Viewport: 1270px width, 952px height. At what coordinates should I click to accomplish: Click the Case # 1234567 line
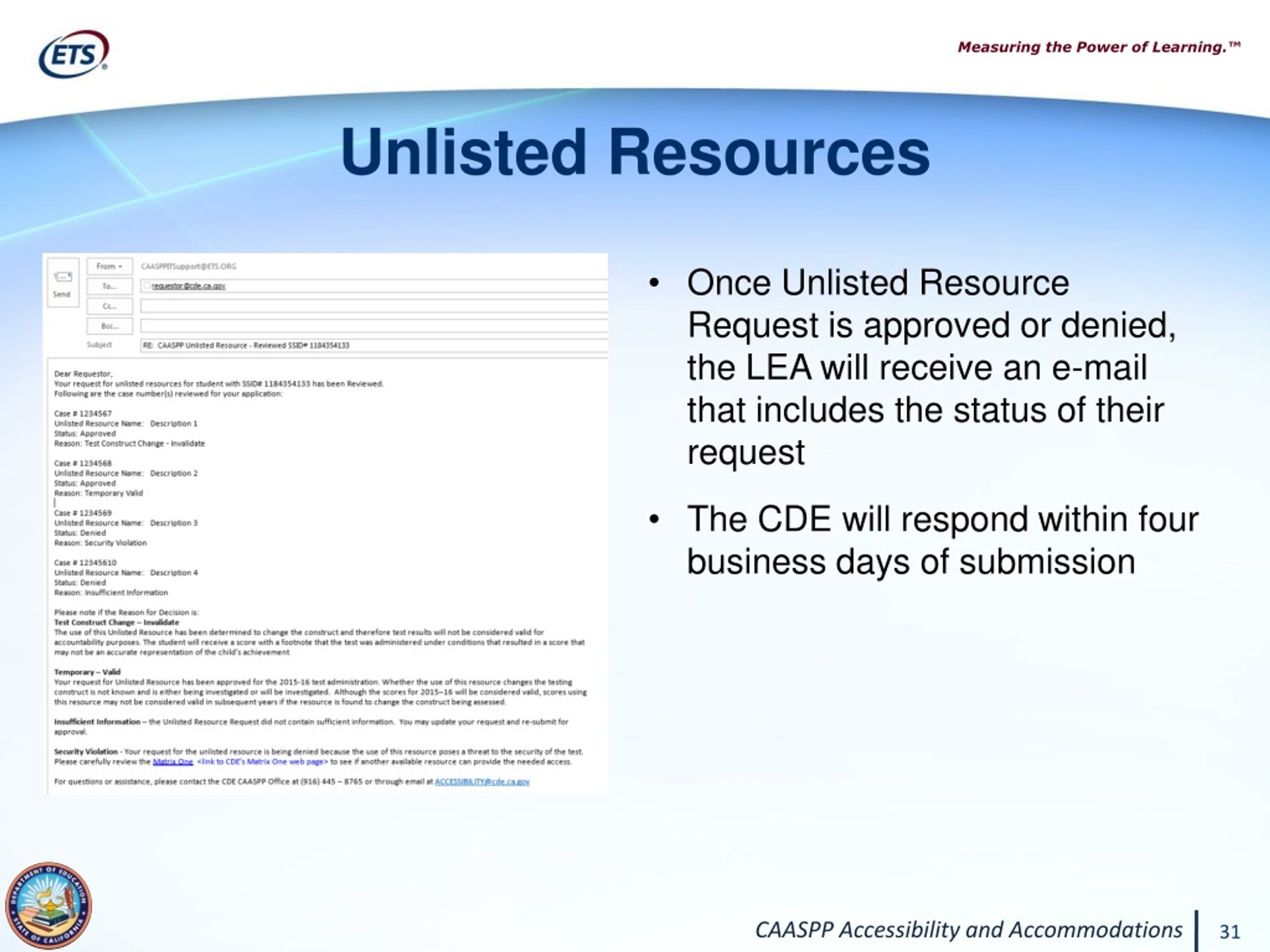83,413
